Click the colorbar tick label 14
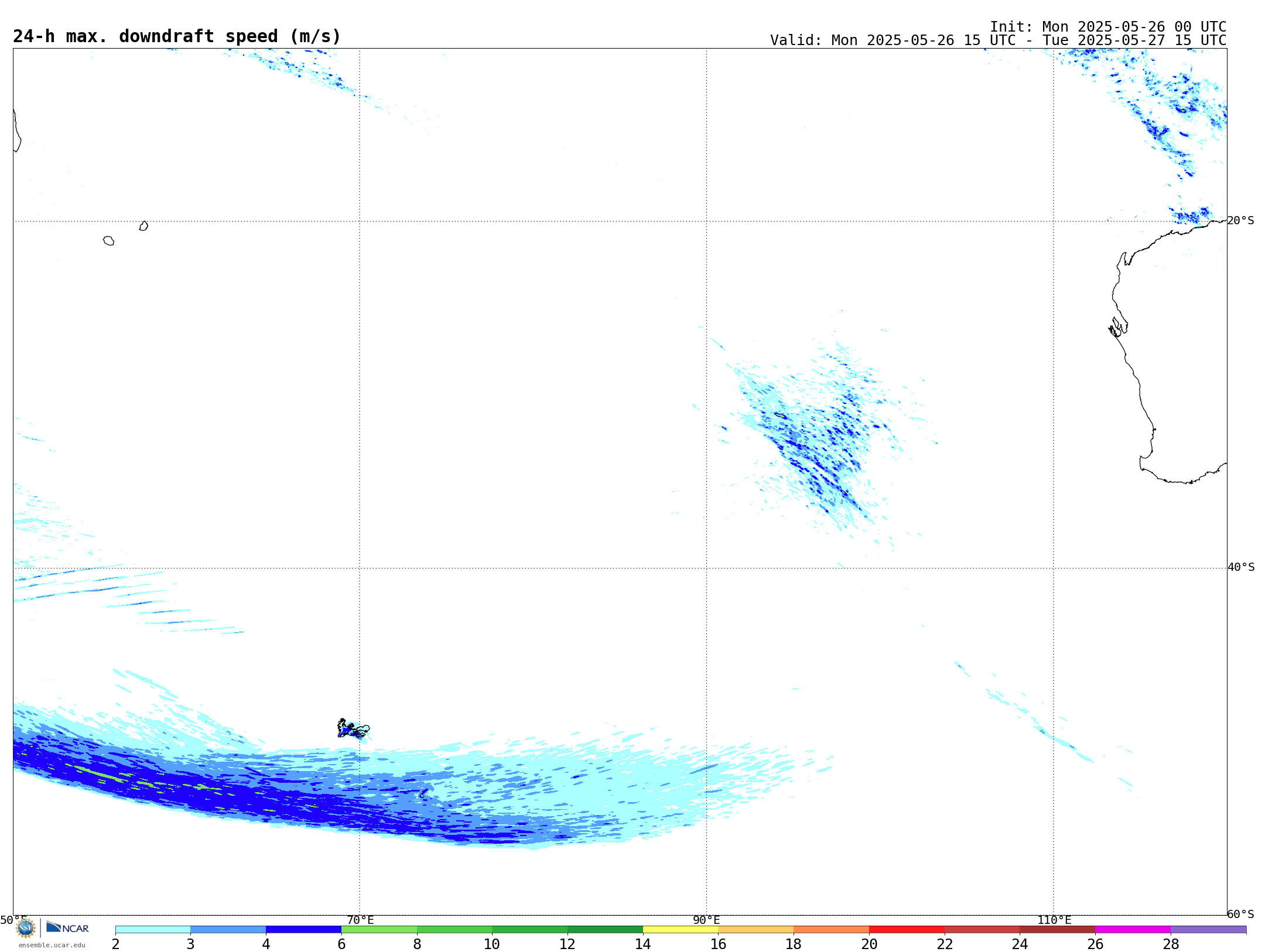 643,944
